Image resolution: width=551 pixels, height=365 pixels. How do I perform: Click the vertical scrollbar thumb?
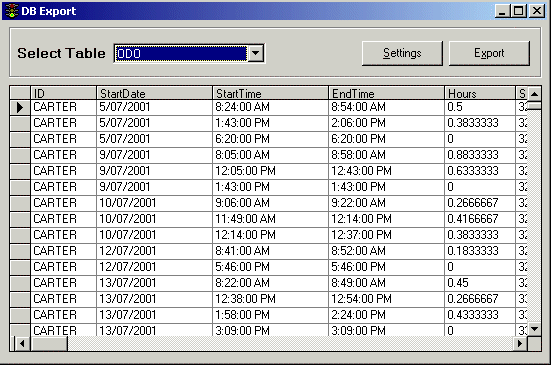point(534,105)
